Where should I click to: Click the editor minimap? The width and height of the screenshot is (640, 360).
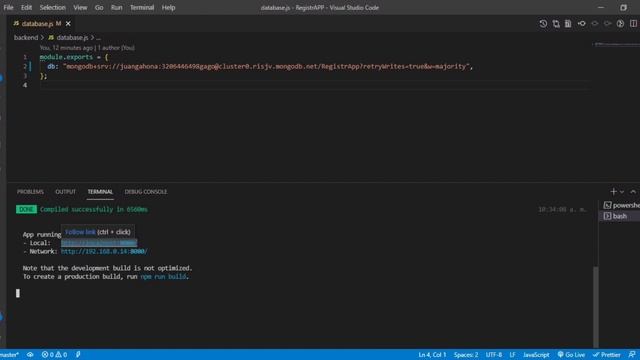616,44
